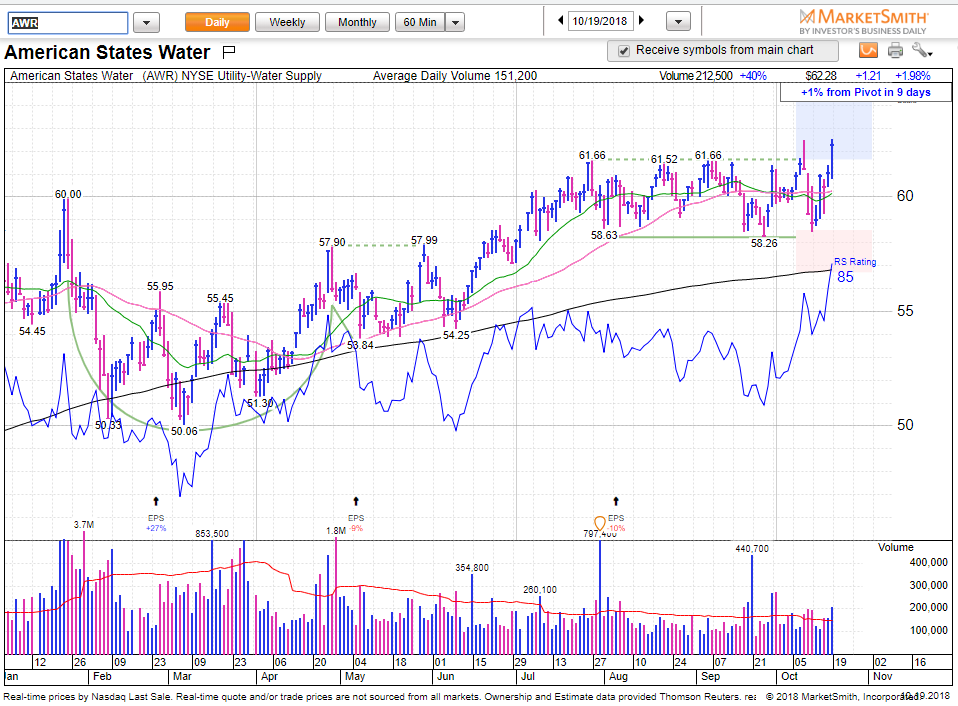The width and height of the screenshot is (958, 706).
Task: Open the date picker dropdown
Action: pyautogui.click(x=678, y=21)
